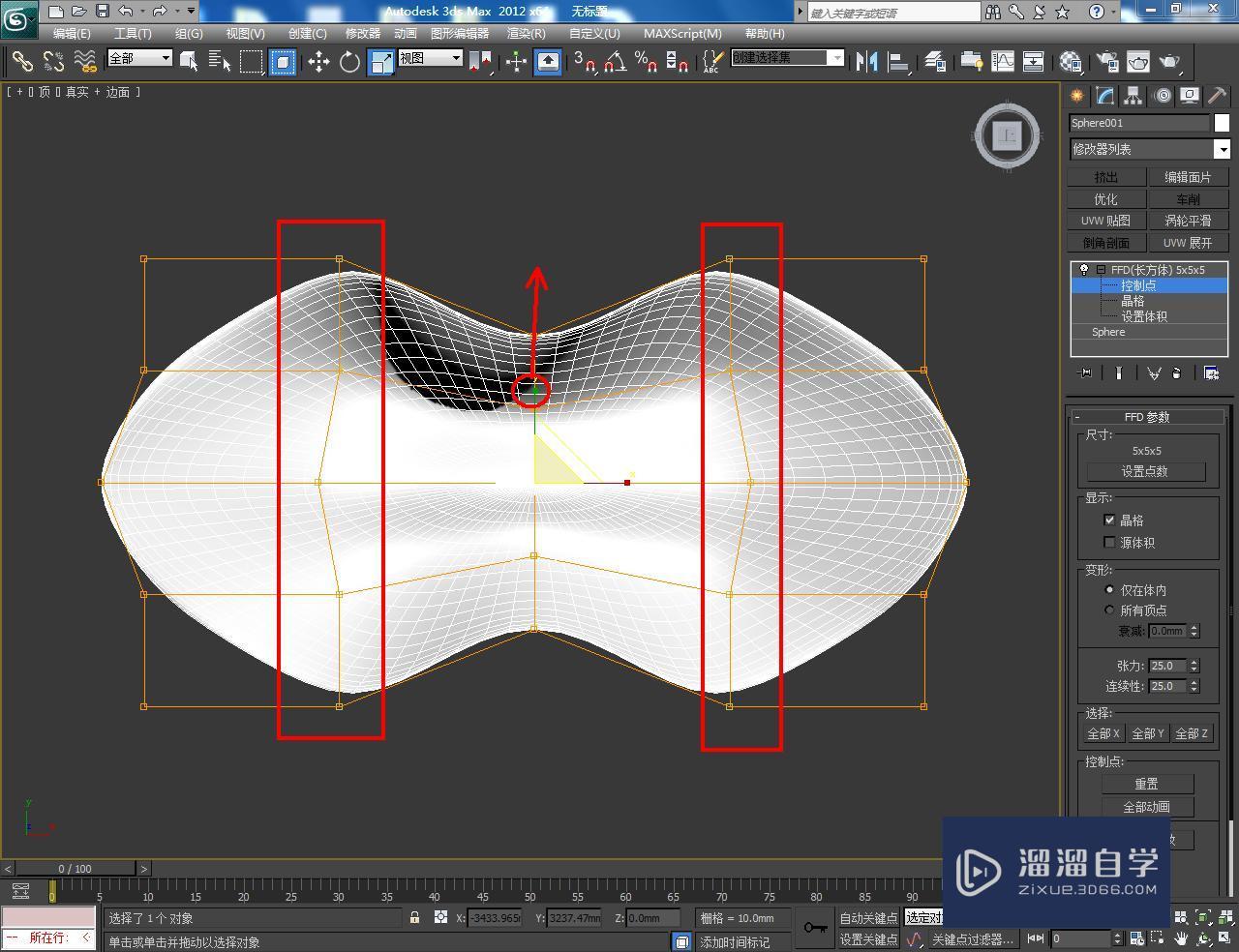The height and width of the screenshot is (952, 1239).
Task: Select 控制点 in the modifier stack
Action: [1137, 284]
